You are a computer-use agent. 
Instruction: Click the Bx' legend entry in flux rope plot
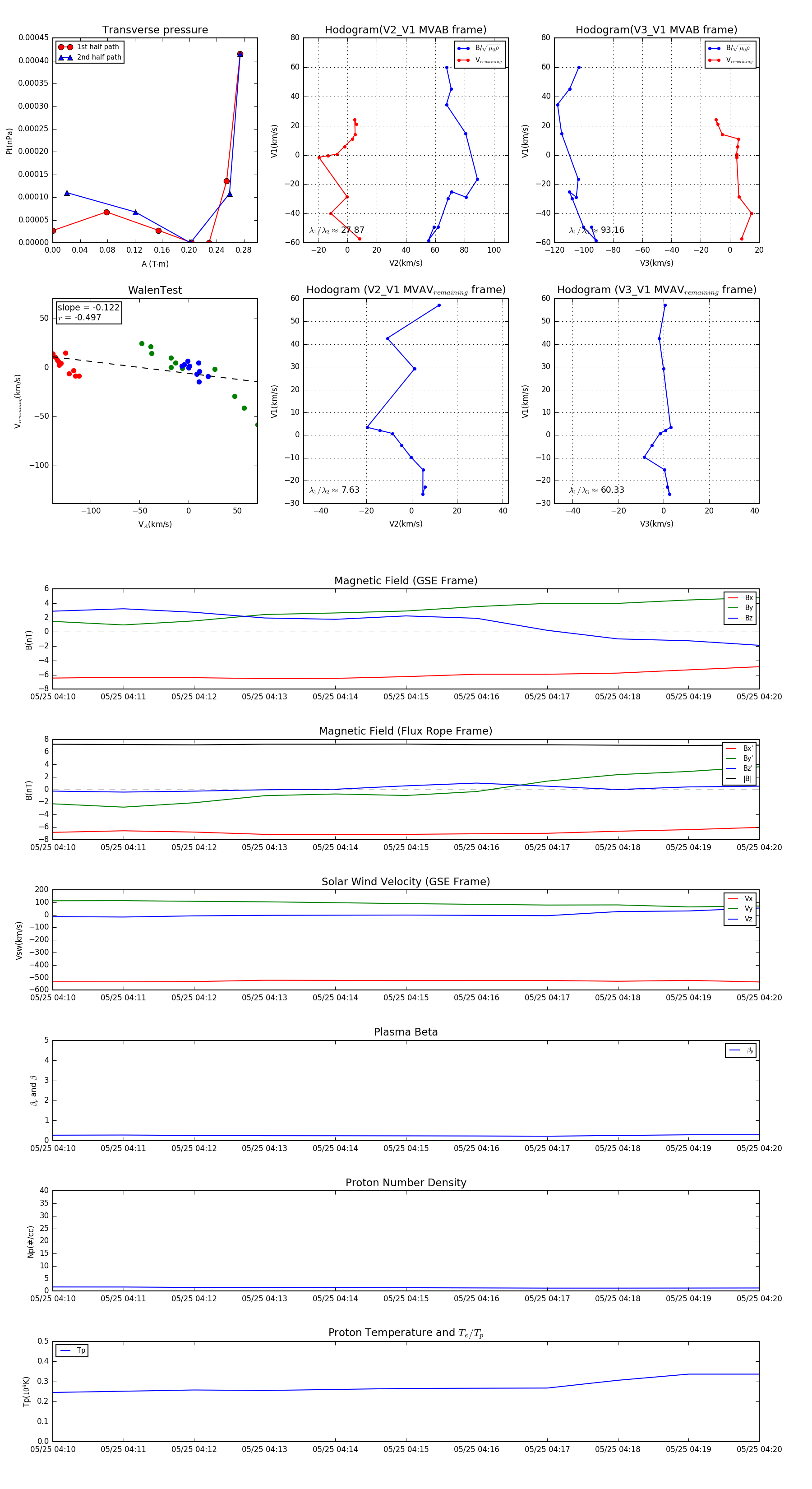(x=740, y=748)
